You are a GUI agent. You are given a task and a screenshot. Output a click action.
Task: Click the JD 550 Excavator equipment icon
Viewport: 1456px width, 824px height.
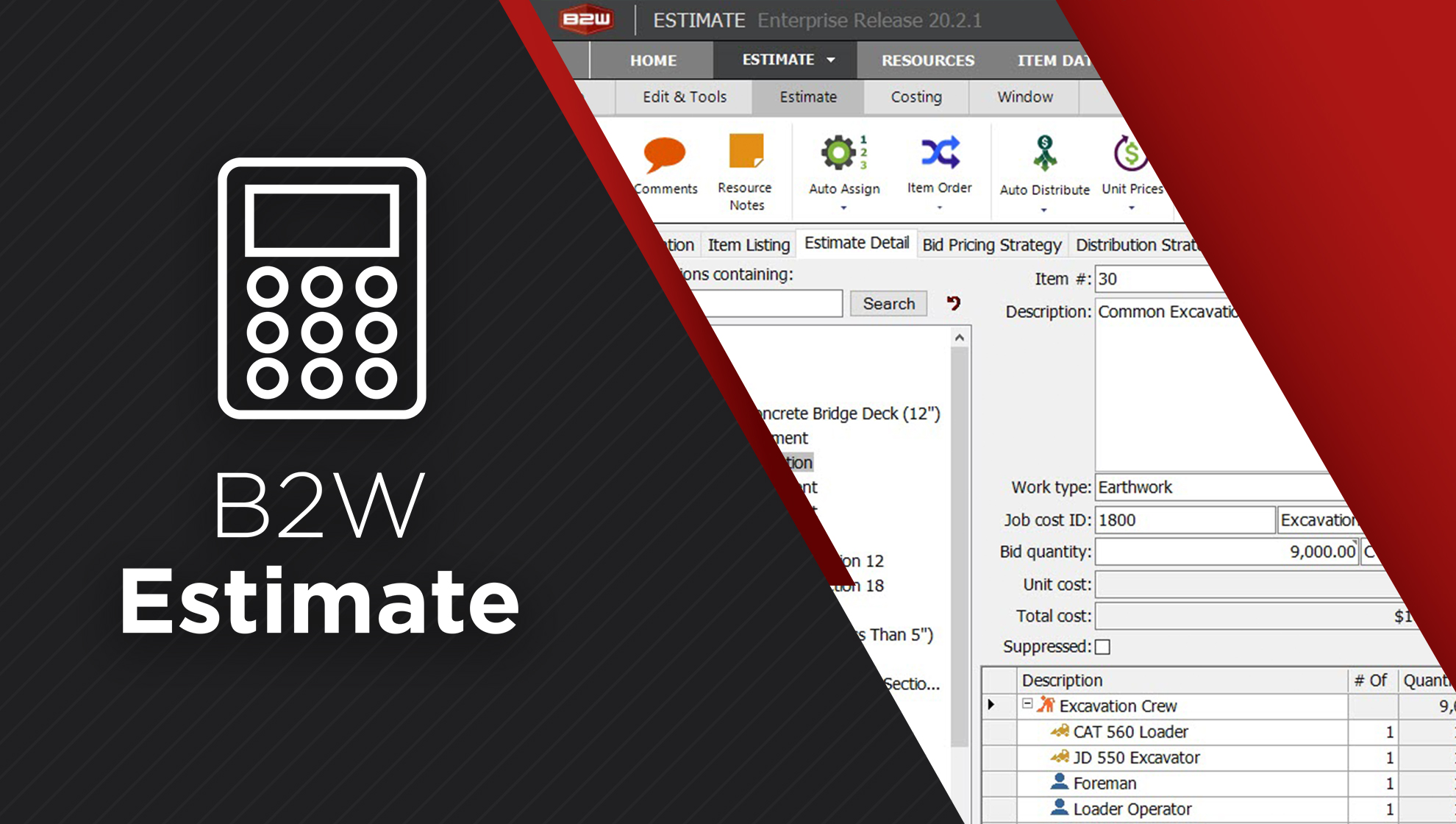pyautogui.click(x=1060, y=757)
